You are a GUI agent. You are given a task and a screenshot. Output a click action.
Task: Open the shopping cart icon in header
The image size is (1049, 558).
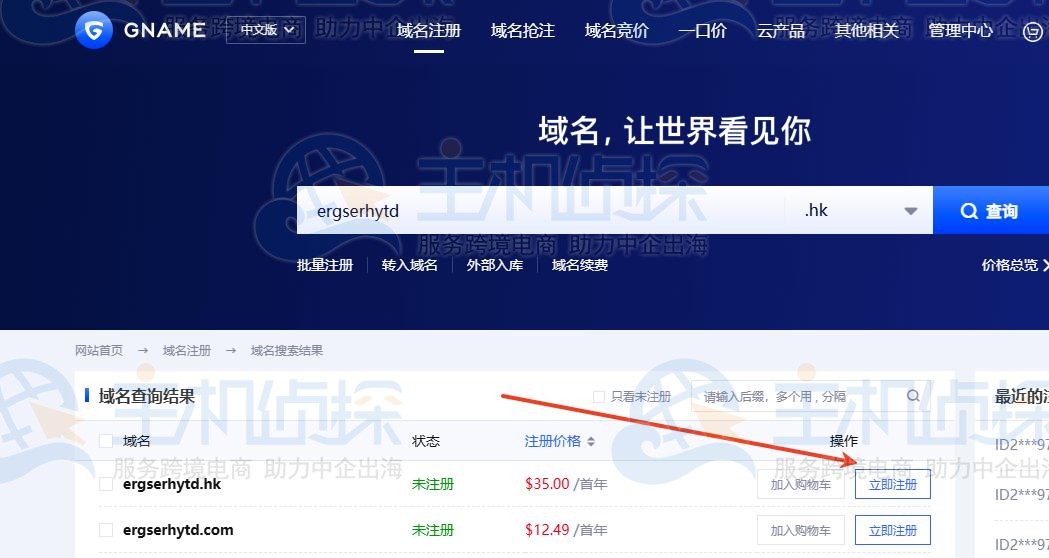tap(1033, 31)
